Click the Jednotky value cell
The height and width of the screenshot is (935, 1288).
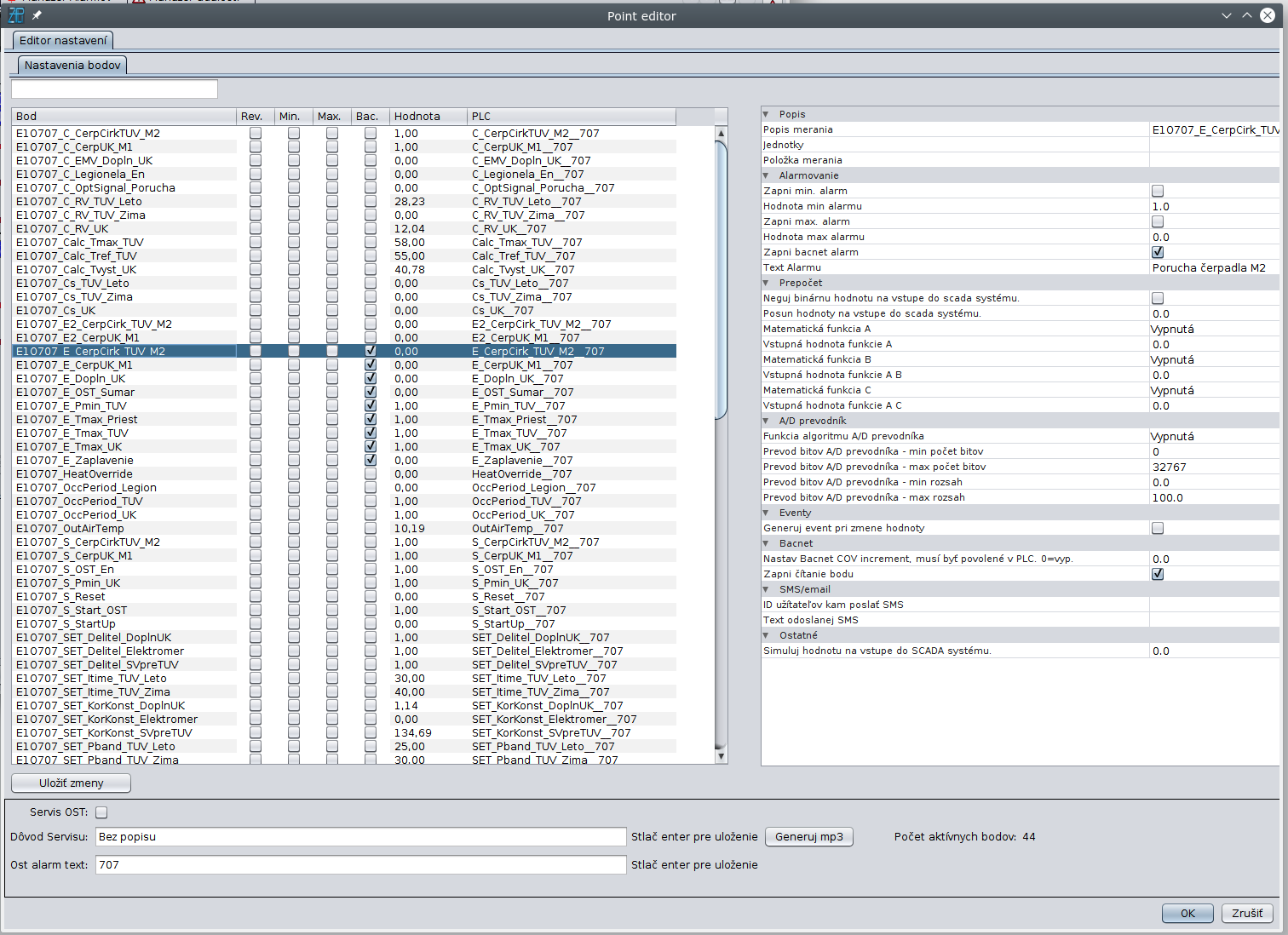pyautogui.click(x=1214, y=145)
